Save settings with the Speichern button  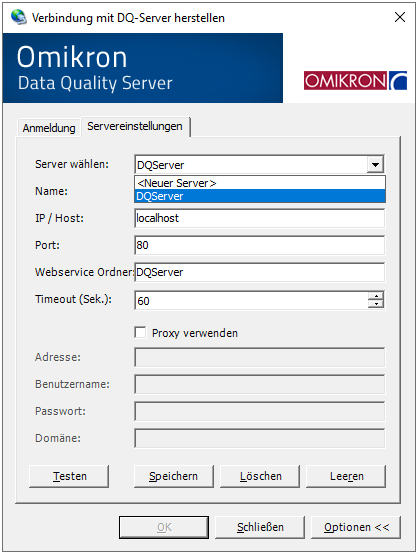tap(174, 476)
